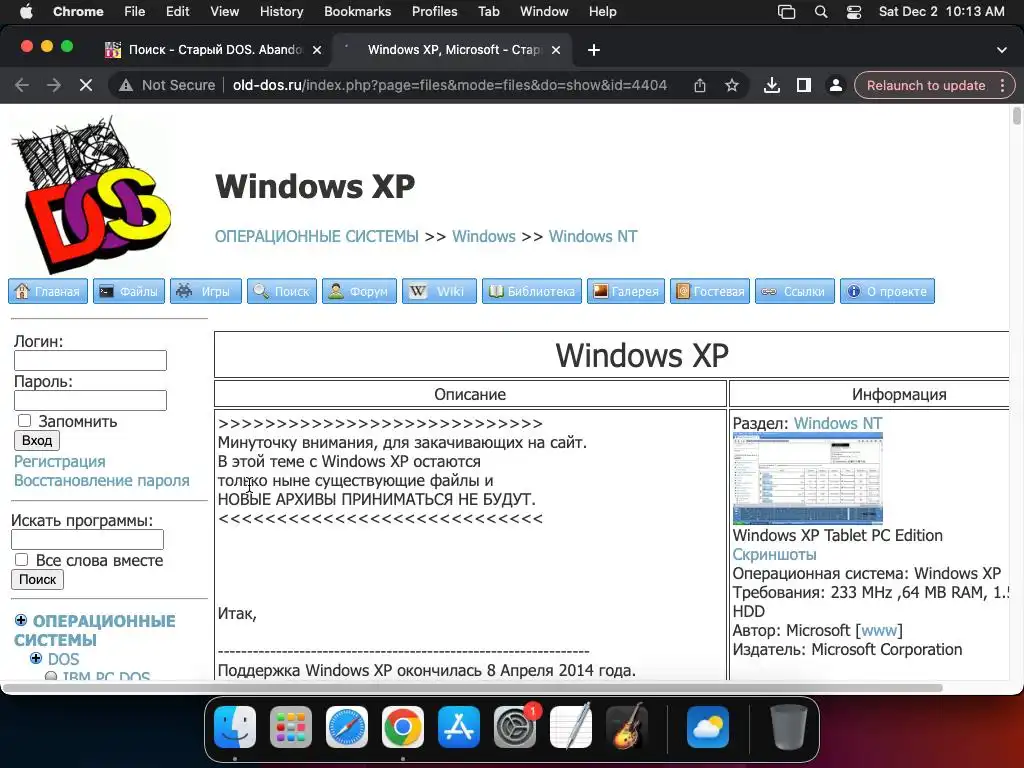Screen dimensions: 1024x768
Task: Open System Settings from the dock
Action: click(515, 727)
